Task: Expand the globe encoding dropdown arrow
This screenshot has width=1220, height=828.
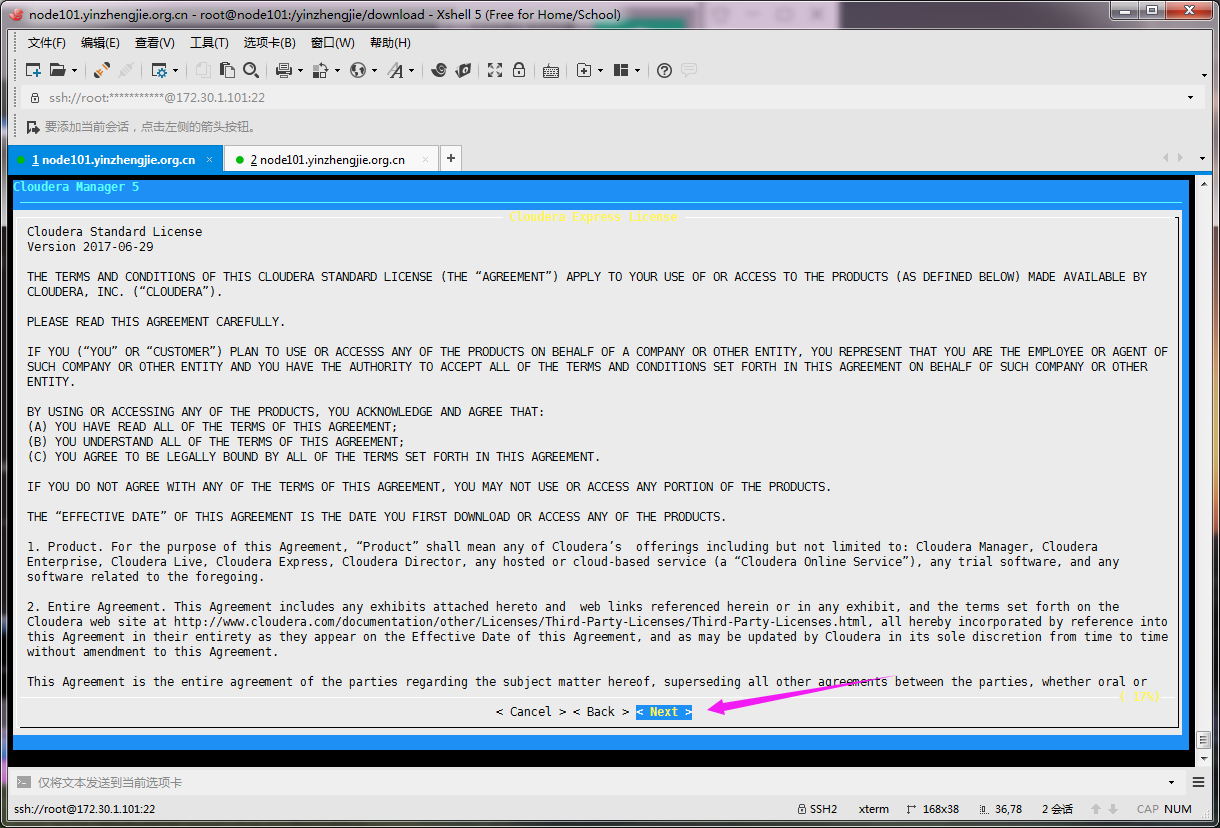Action: (375, 70)
